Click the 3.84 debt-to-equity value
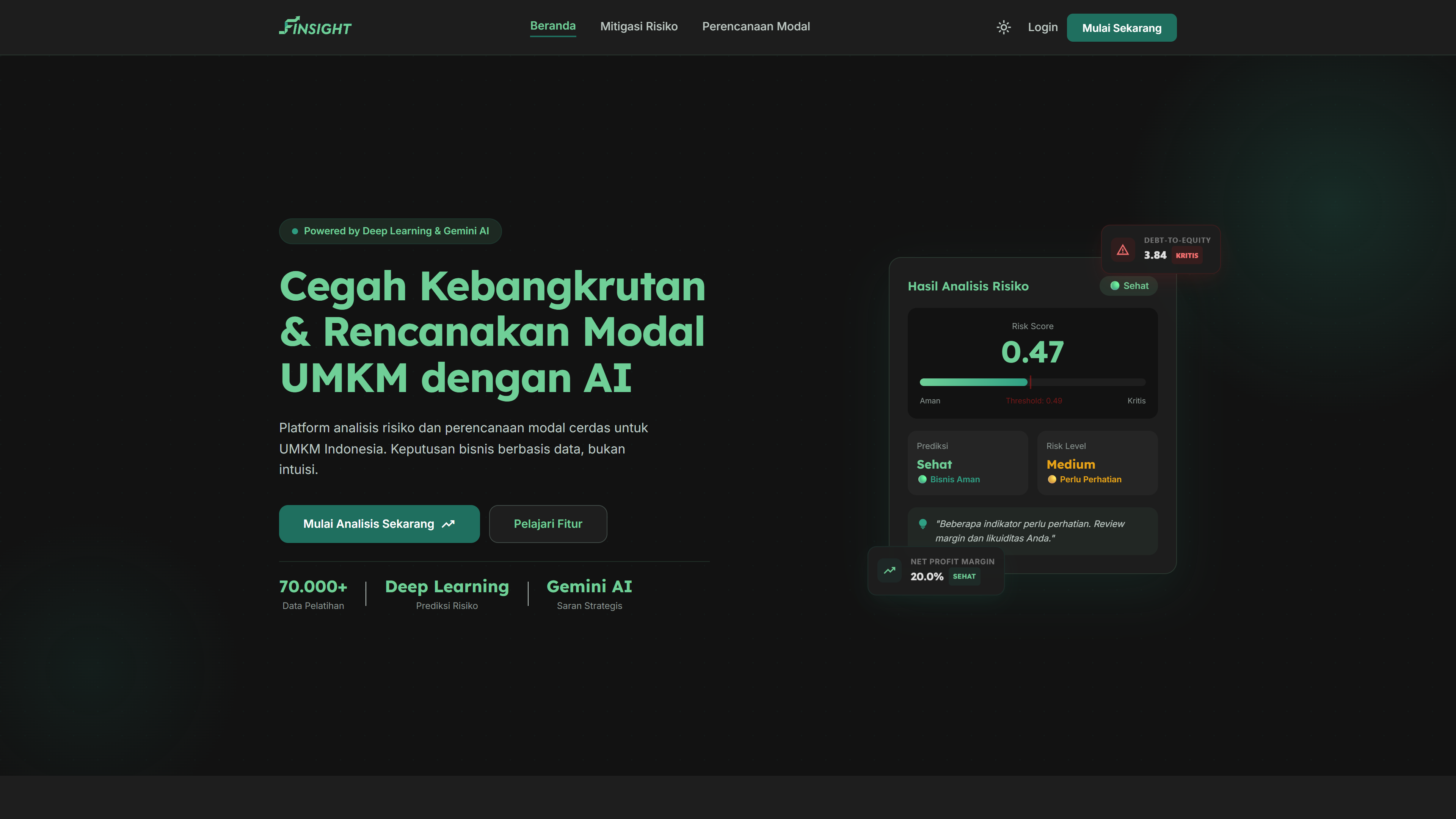This screenshot has height=819, width=1456. [x=1155, y=256]
